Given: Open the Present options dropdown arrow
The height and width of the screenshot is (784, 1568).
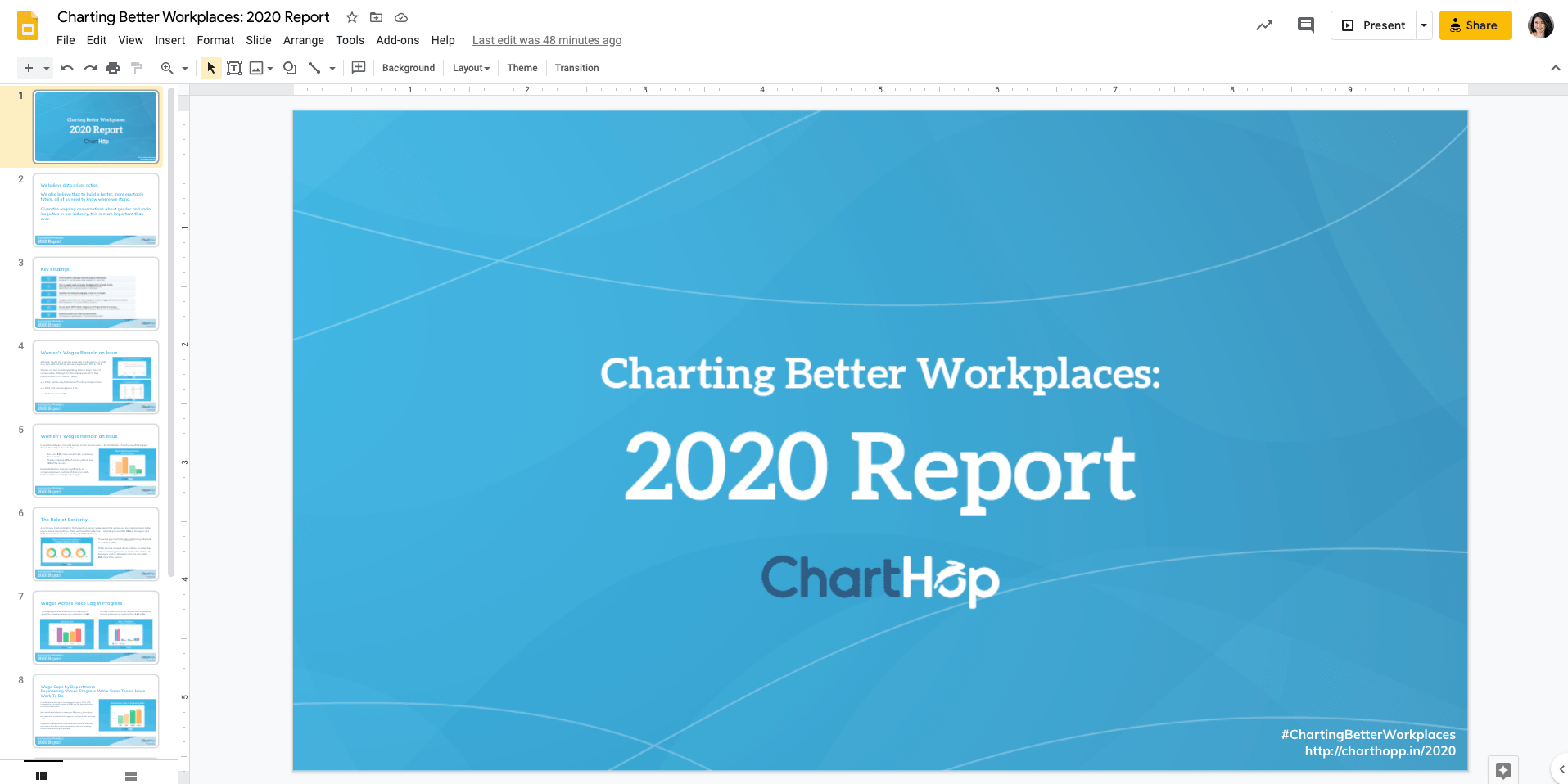Looking at the screenshot, I should tap(1423, 25).
